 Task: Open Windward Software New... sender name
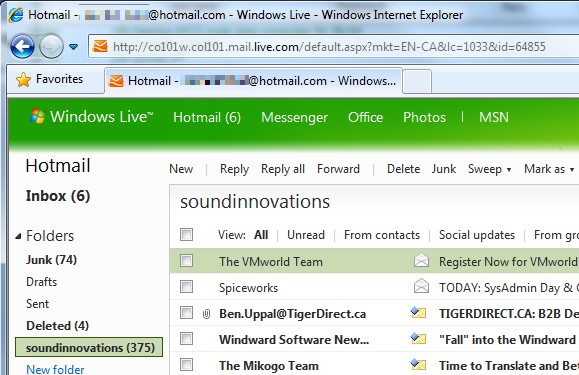point(294,340)
